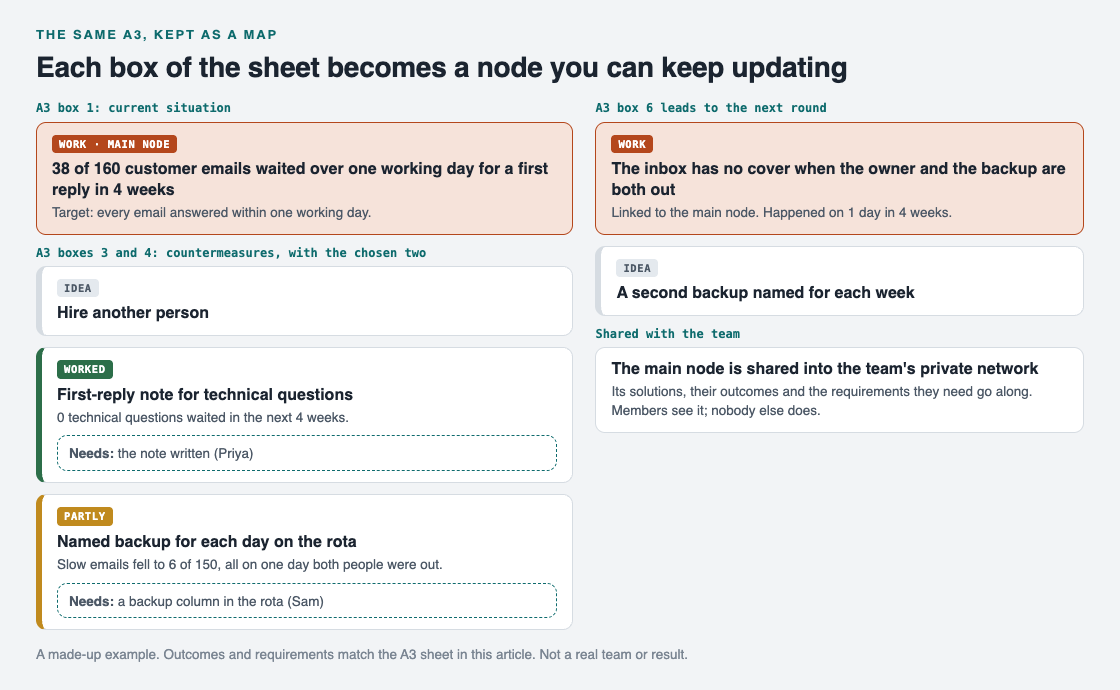
Task: Select the WORKED status badge
Action: 84,369
